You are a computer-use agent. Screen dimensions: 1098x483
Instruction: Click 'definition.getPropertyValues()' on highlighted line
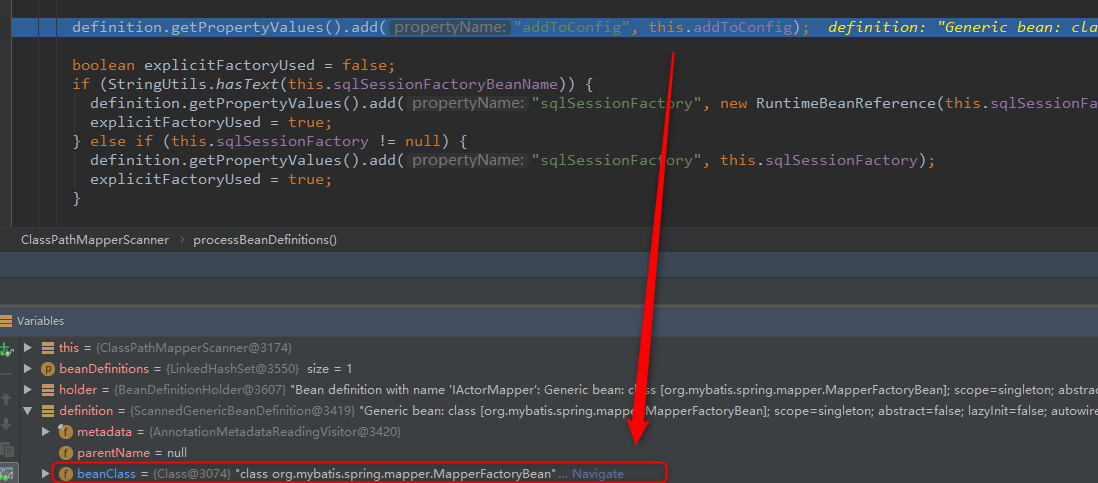(207, 27)
